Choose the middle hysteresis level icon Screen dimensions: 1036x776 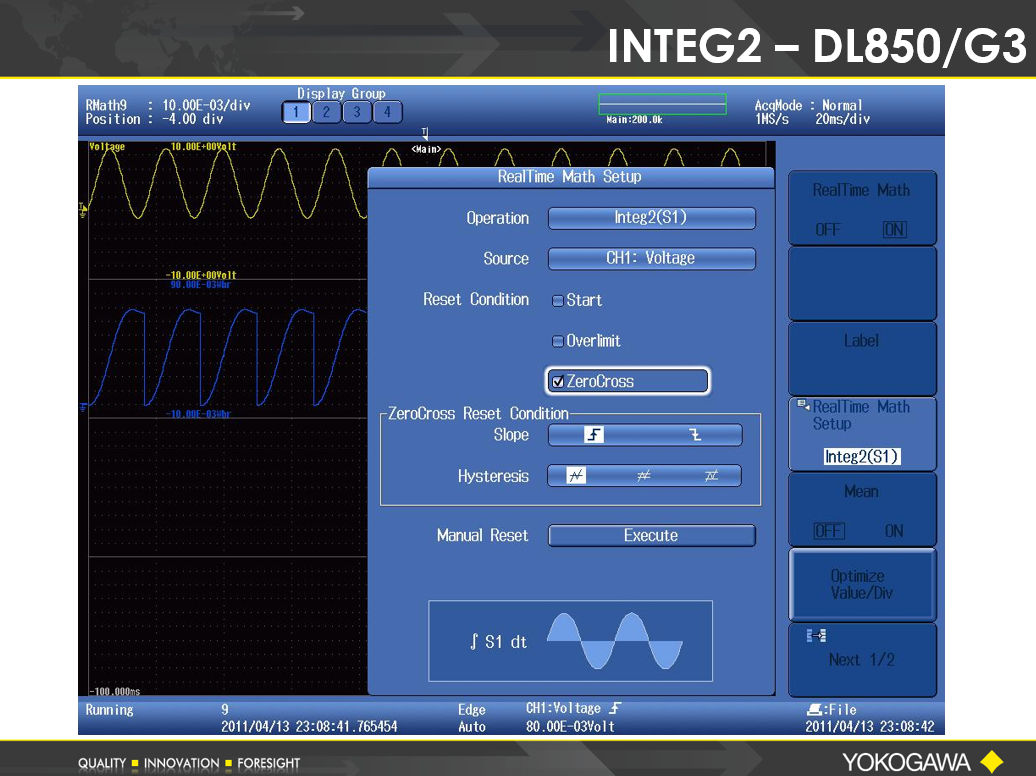pos(644,476)
